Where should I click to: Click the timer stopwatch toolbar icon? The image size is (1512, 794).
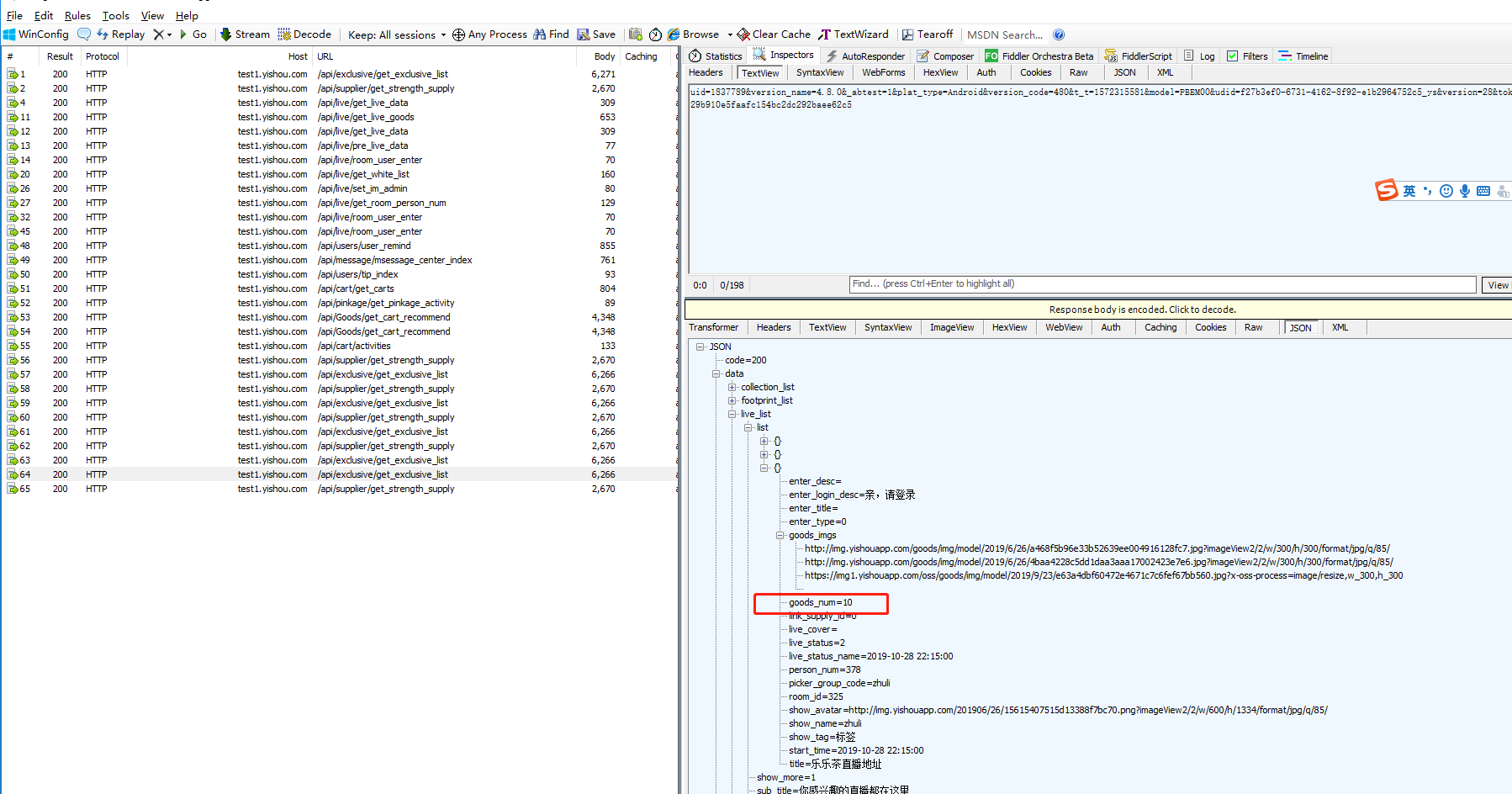tap(656, 34)
